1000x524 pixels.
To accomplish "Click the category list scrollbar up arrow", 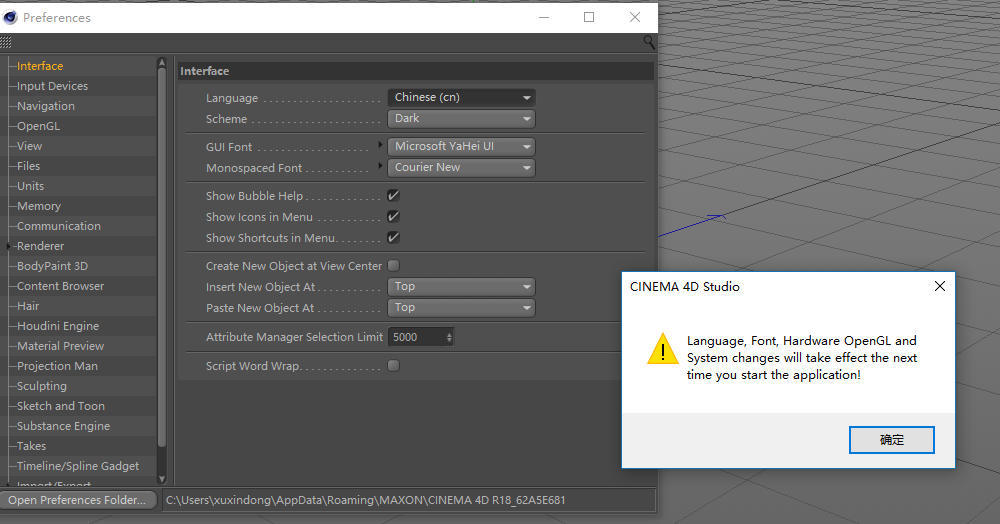I will pos(161,62).
